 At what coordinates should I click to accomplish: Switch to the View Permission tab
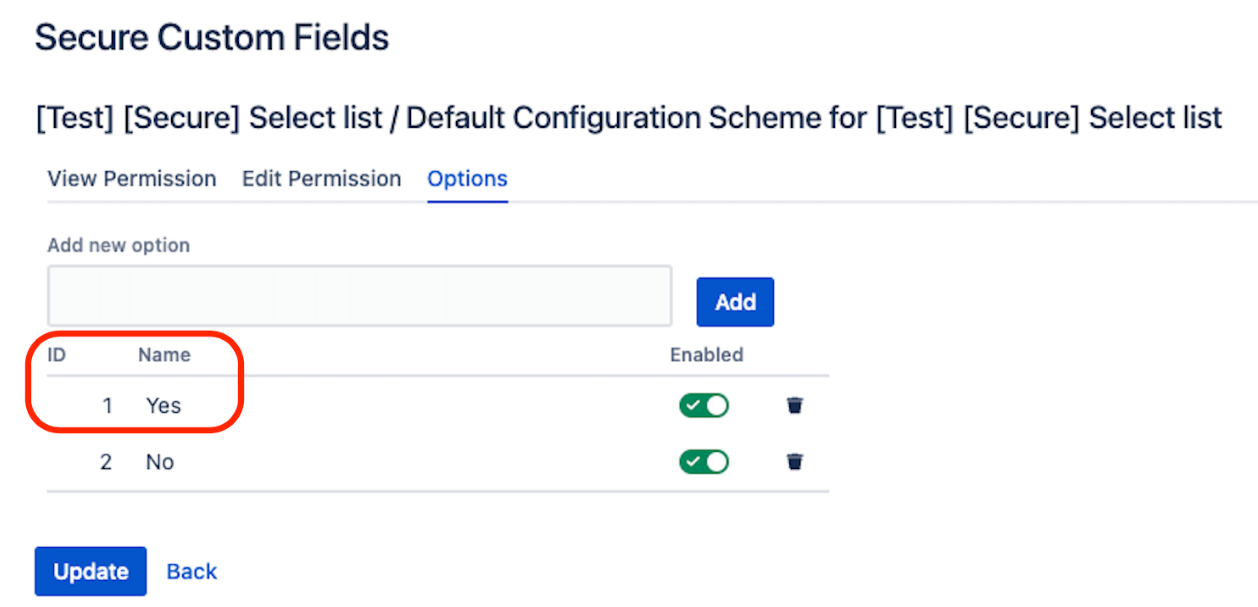[132, 179]
